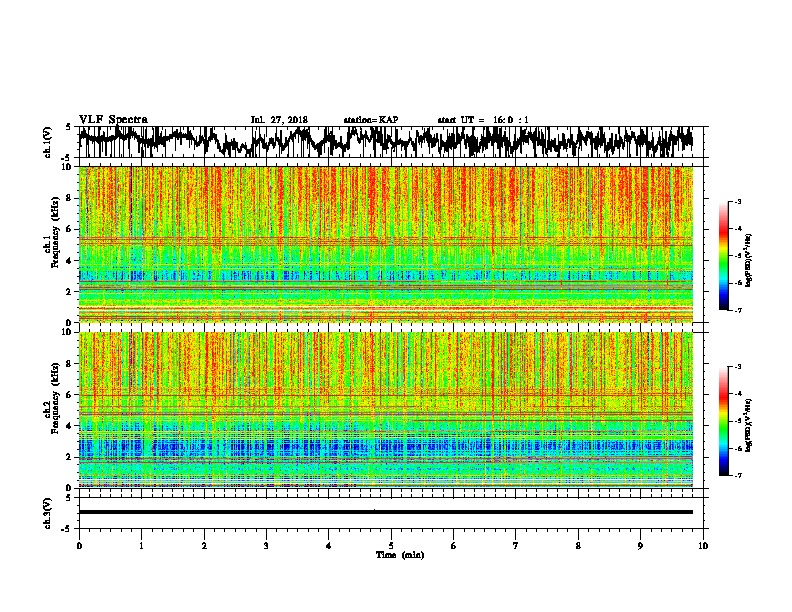Viewport: 792px width, 612px height.
Task: Click the lower color scale log(PSD) units label
Action: click(x=750, y=425)
